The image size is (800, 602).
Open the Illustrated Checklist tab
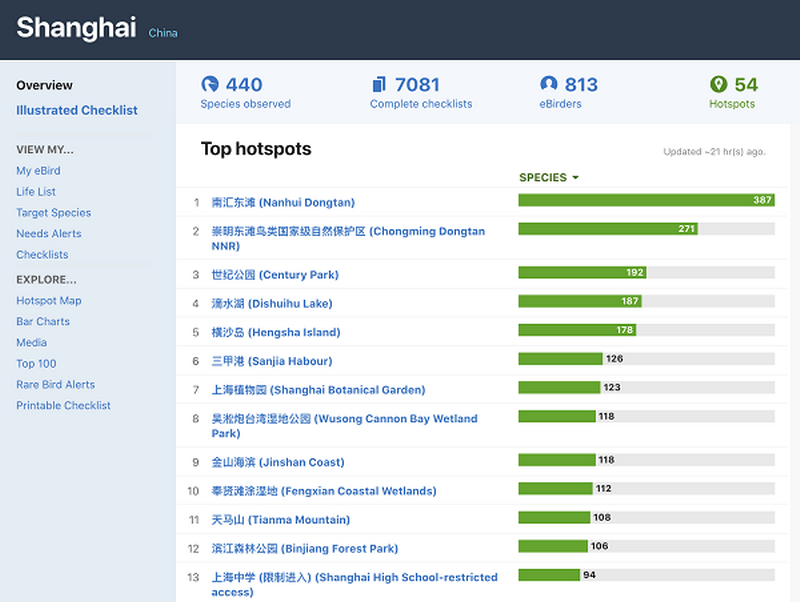click(77, 110)
